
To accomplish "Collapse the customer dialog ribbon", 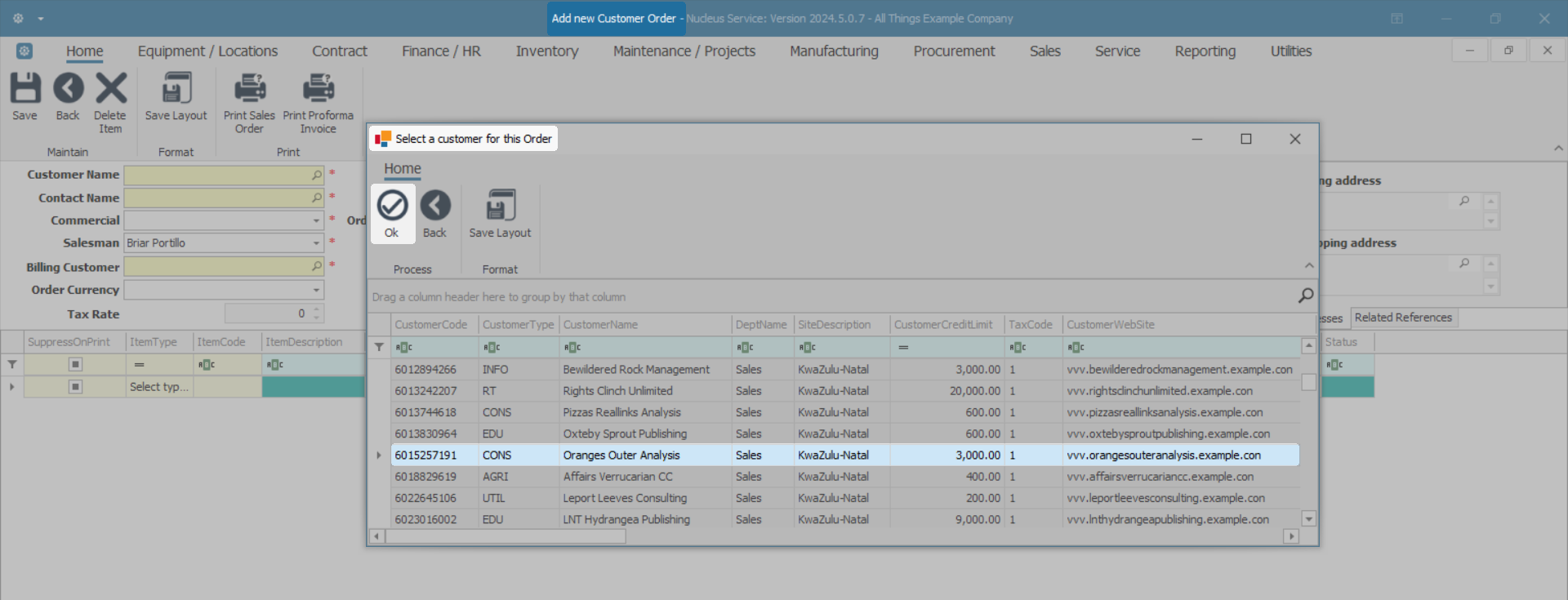I will (x=1308, y=265).
